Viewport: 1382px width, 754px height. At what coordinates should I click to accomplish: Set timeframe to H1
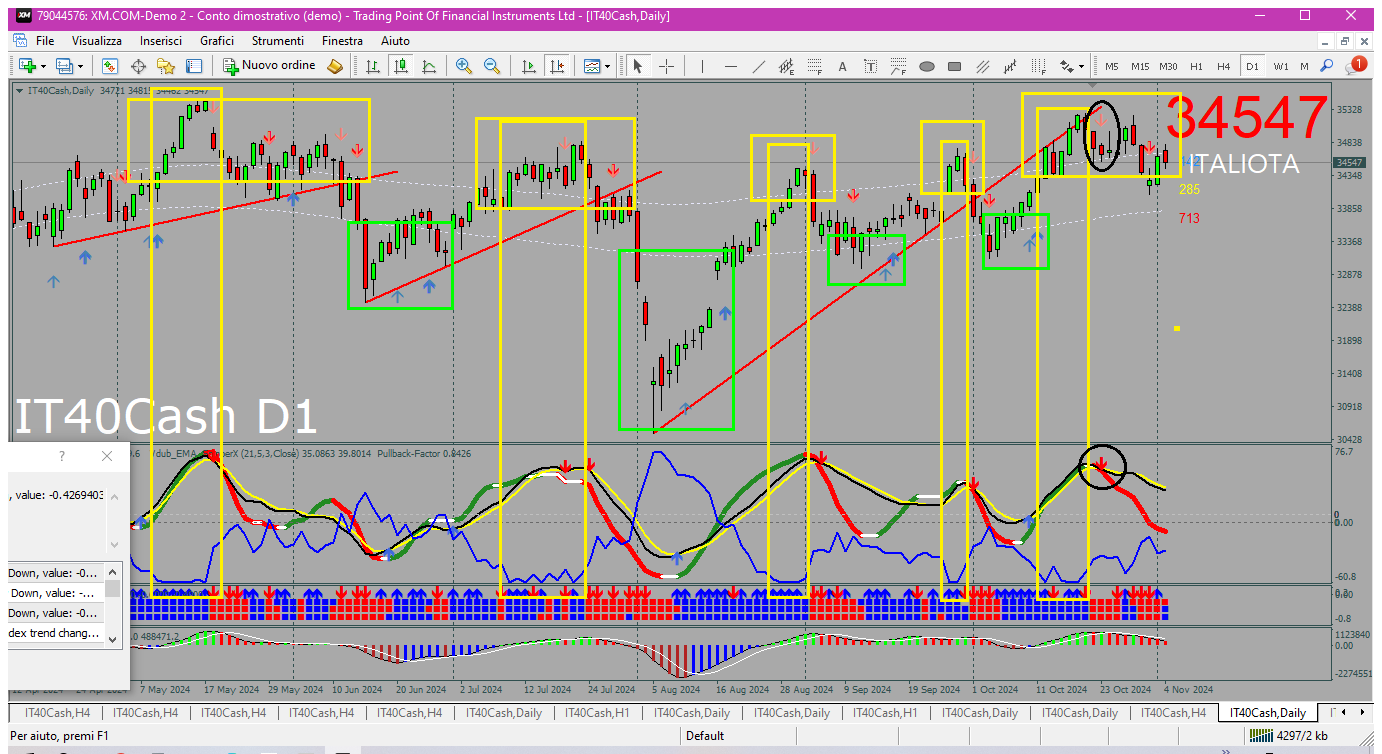tap(1196, 66)
